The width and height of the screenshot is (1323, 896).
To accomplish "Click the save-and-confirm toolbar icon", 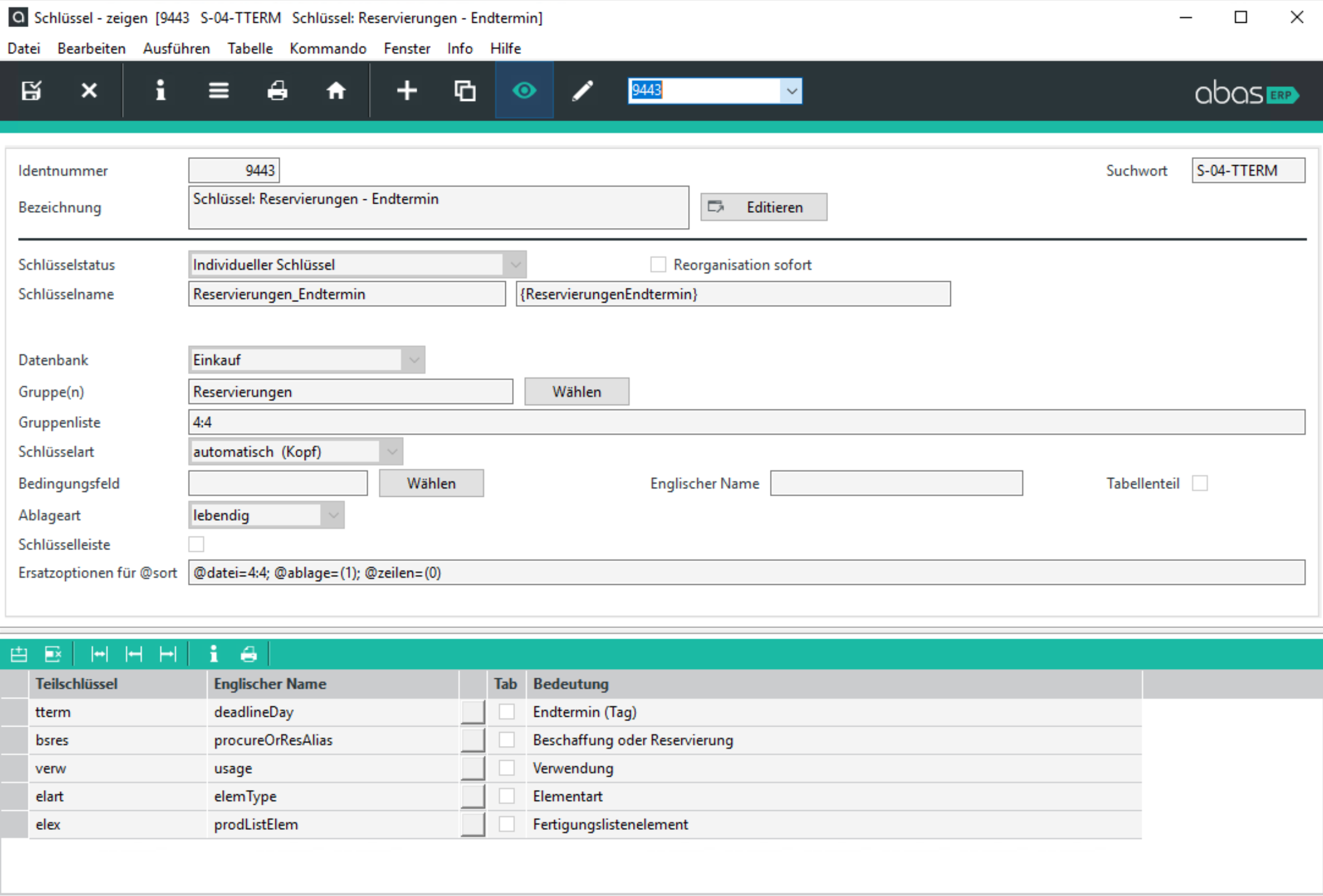I will click(x=32, y=91).
